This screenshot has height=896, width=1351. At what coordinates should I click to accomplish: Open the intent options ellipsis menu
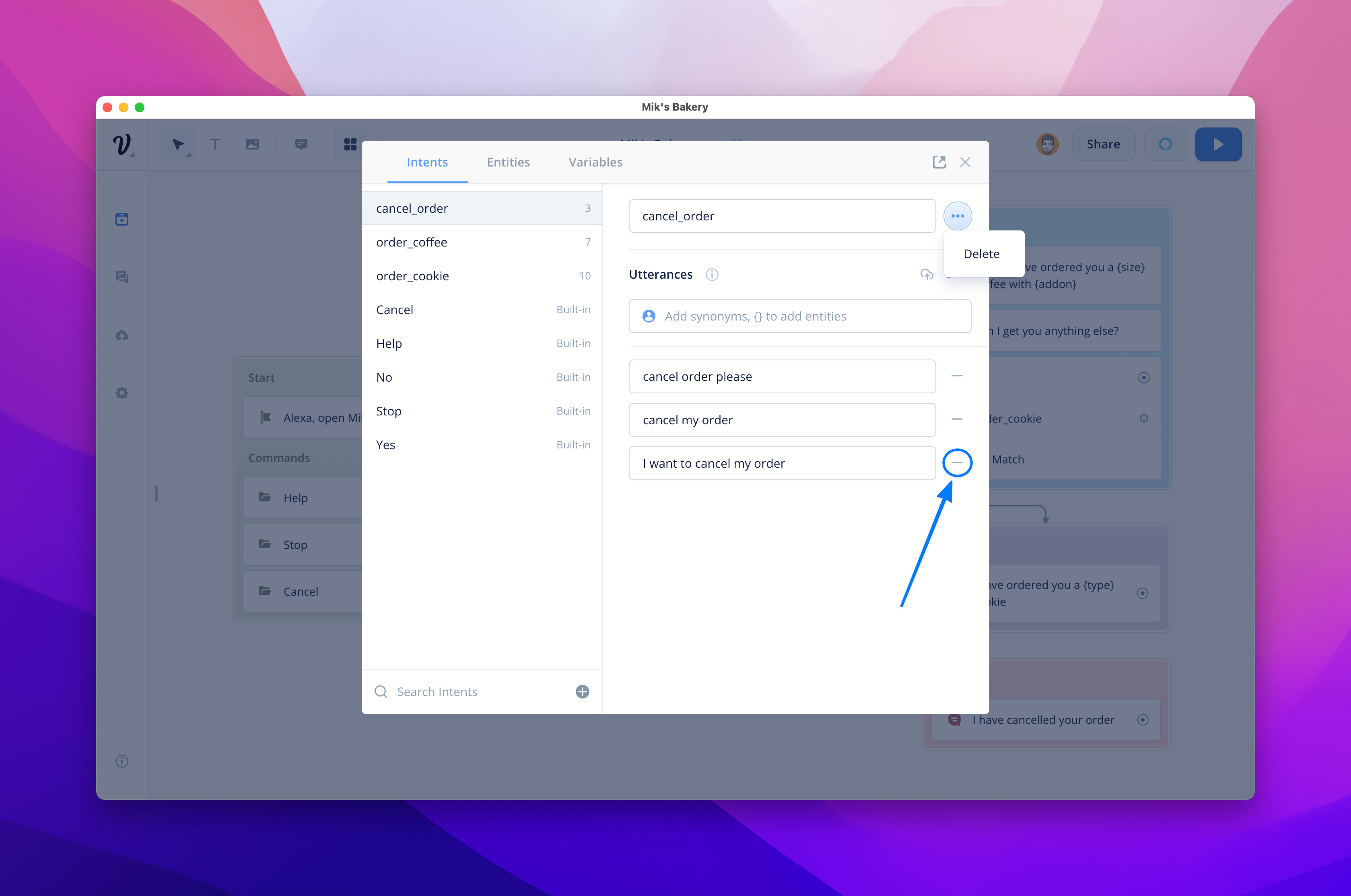click(958, 216)
